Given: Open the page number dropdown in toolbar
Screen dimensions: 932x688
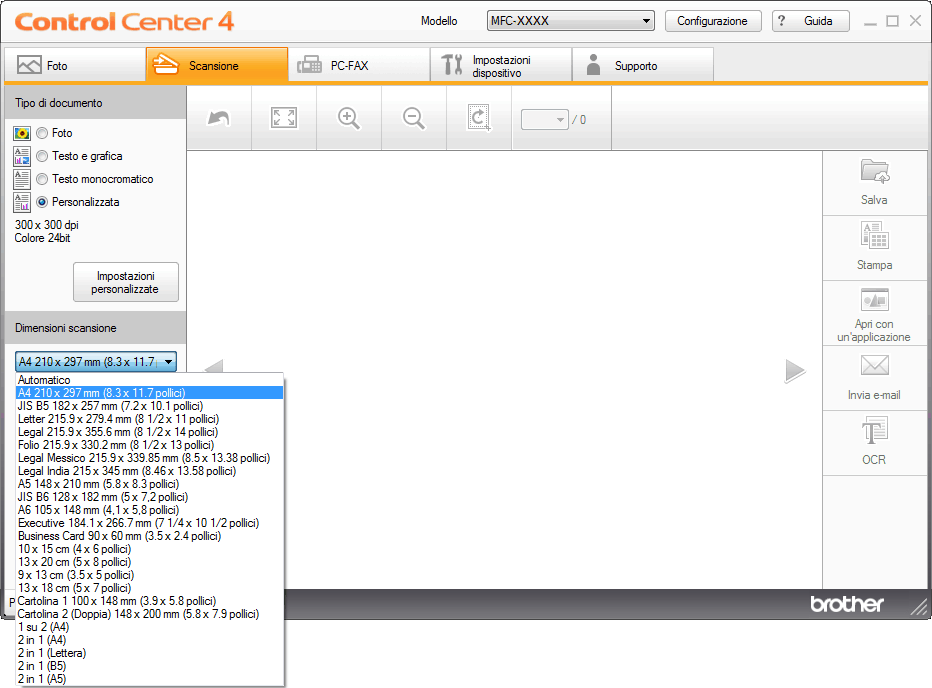Looking at the screenshot, I should [544, 120].
